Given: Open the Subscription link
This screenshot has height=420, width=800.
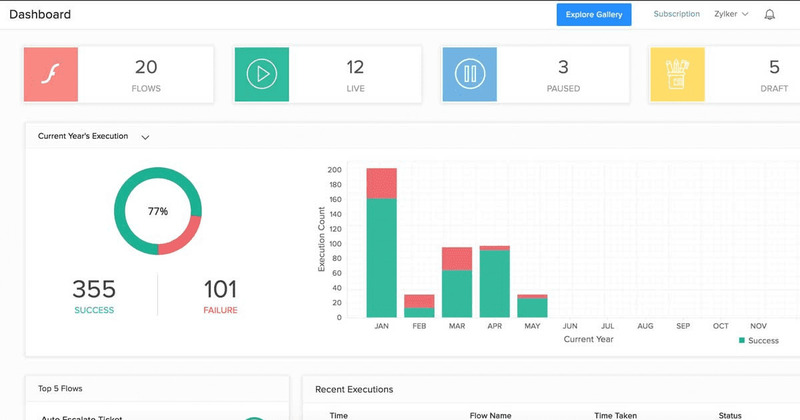Looking at the screenshot, I should [x=677, y=14].
